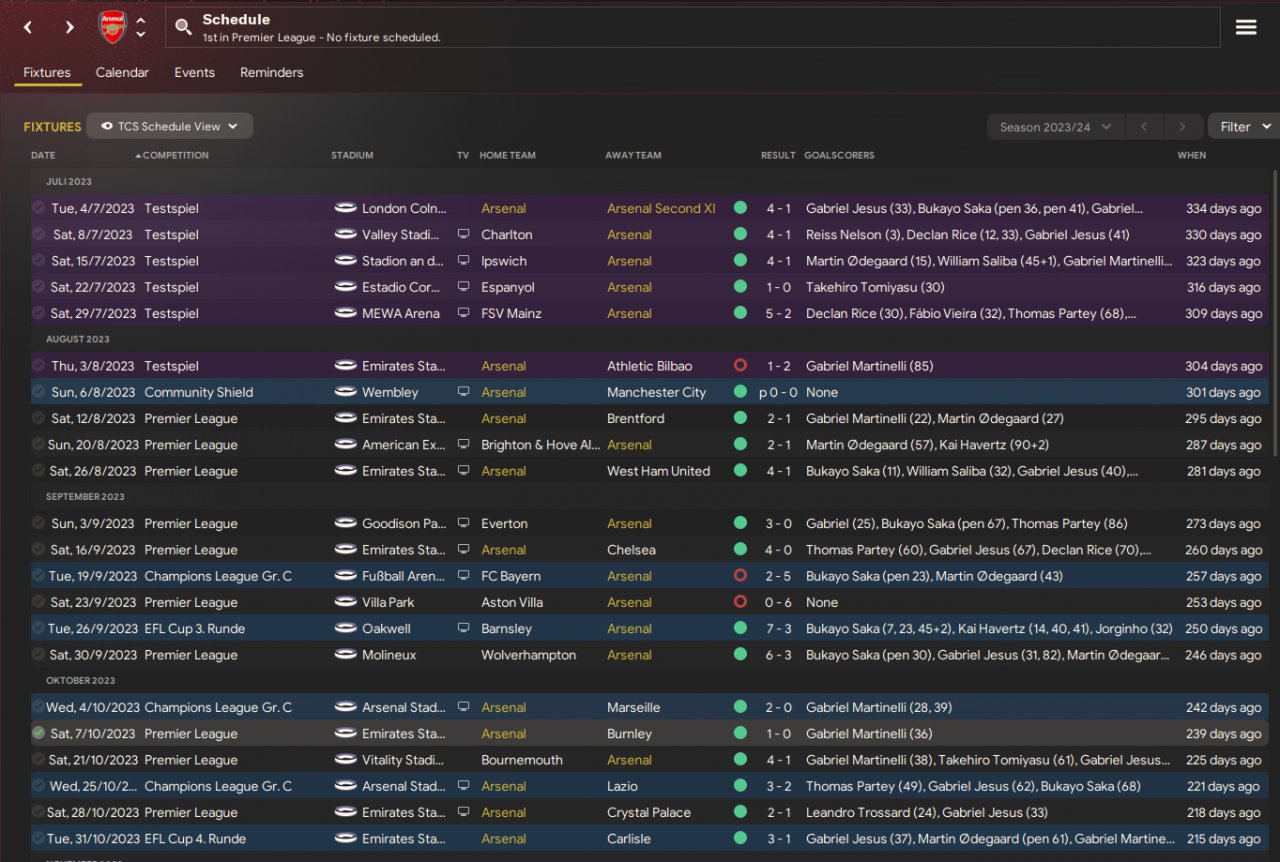Click the MEWA Arena stadium icon

(x=346, y=313)
